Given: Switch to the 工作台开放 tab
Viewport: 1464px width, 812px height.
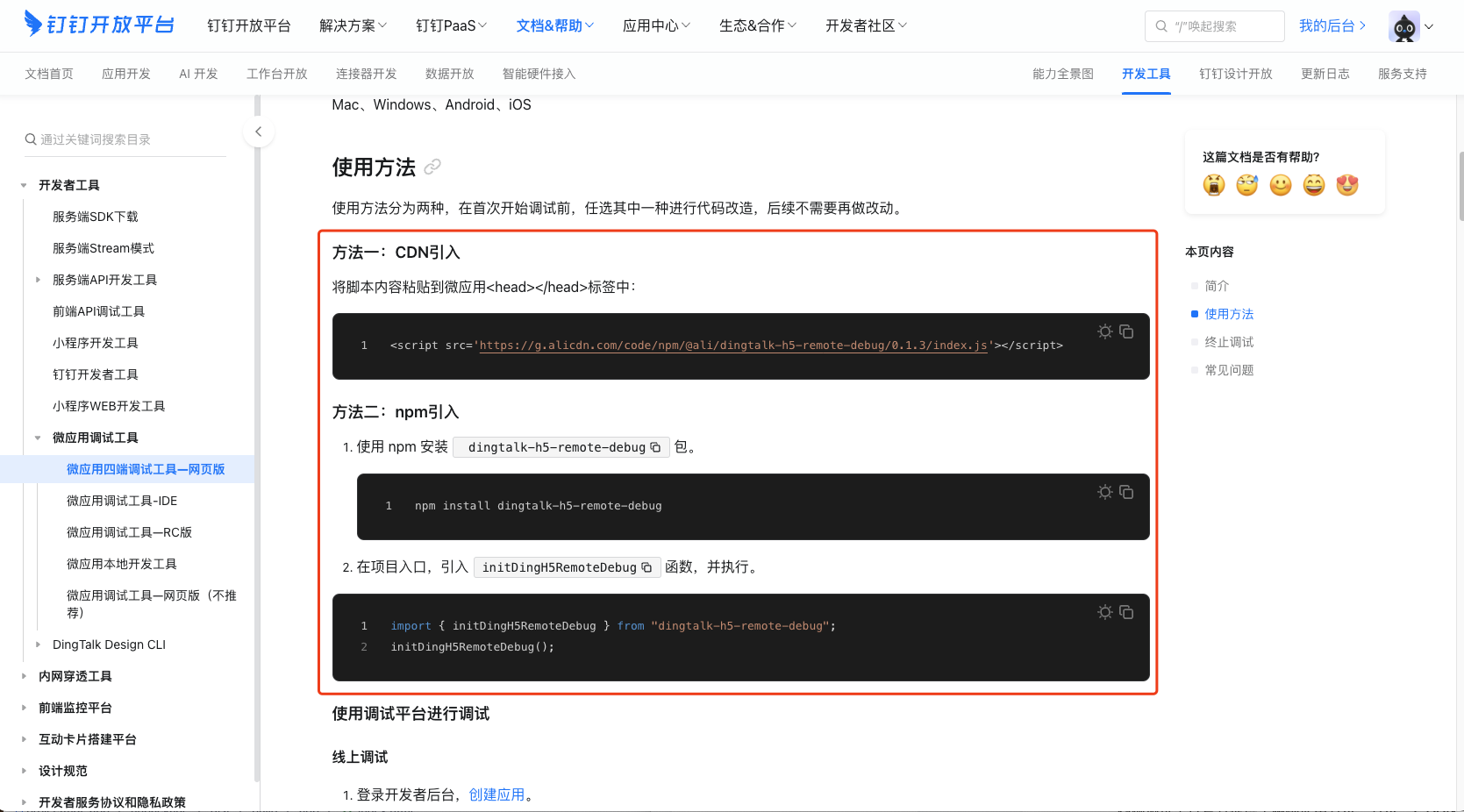Looking at the screenshot, I should [277, 74].
